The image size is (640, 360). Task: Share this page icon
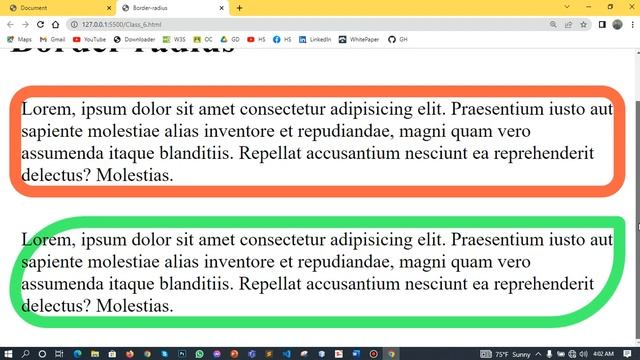568,24
